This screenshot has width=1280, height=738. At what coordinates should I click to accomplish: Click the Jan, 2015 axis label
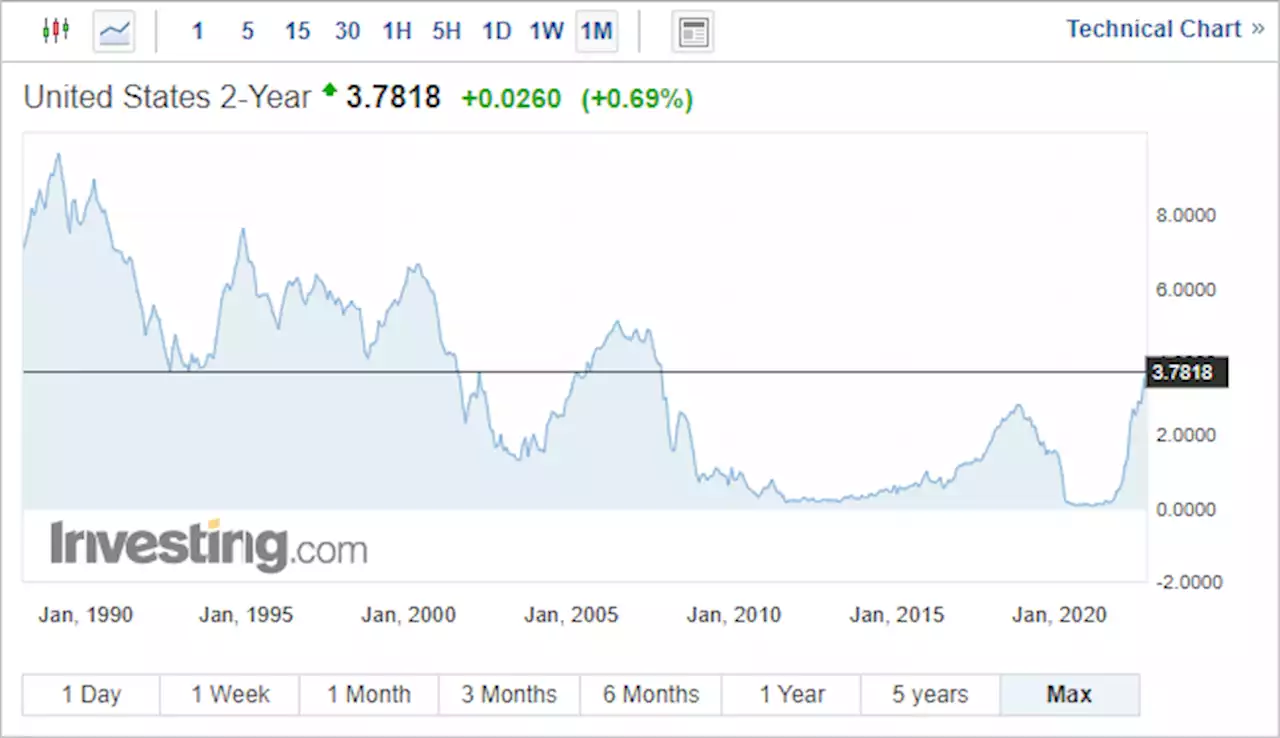pos(897,615)
